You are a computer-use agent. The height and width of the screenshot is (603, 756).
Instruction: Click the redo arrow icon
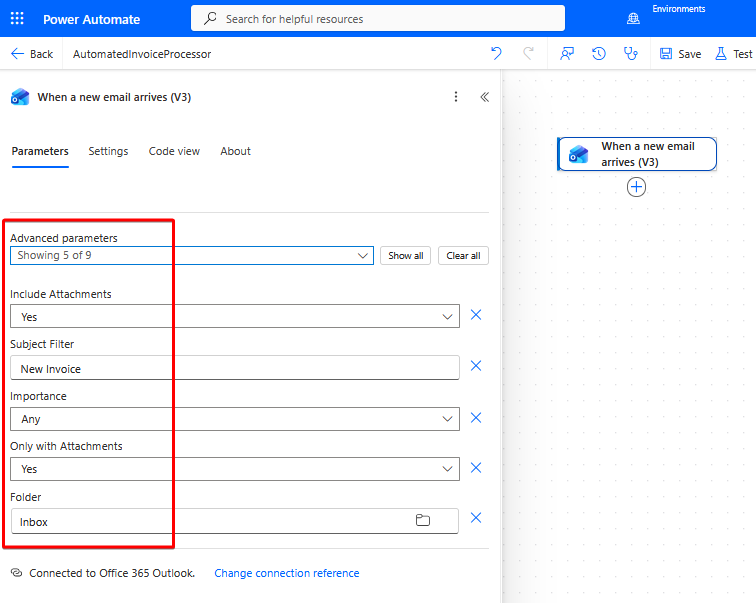coord(529,54)
